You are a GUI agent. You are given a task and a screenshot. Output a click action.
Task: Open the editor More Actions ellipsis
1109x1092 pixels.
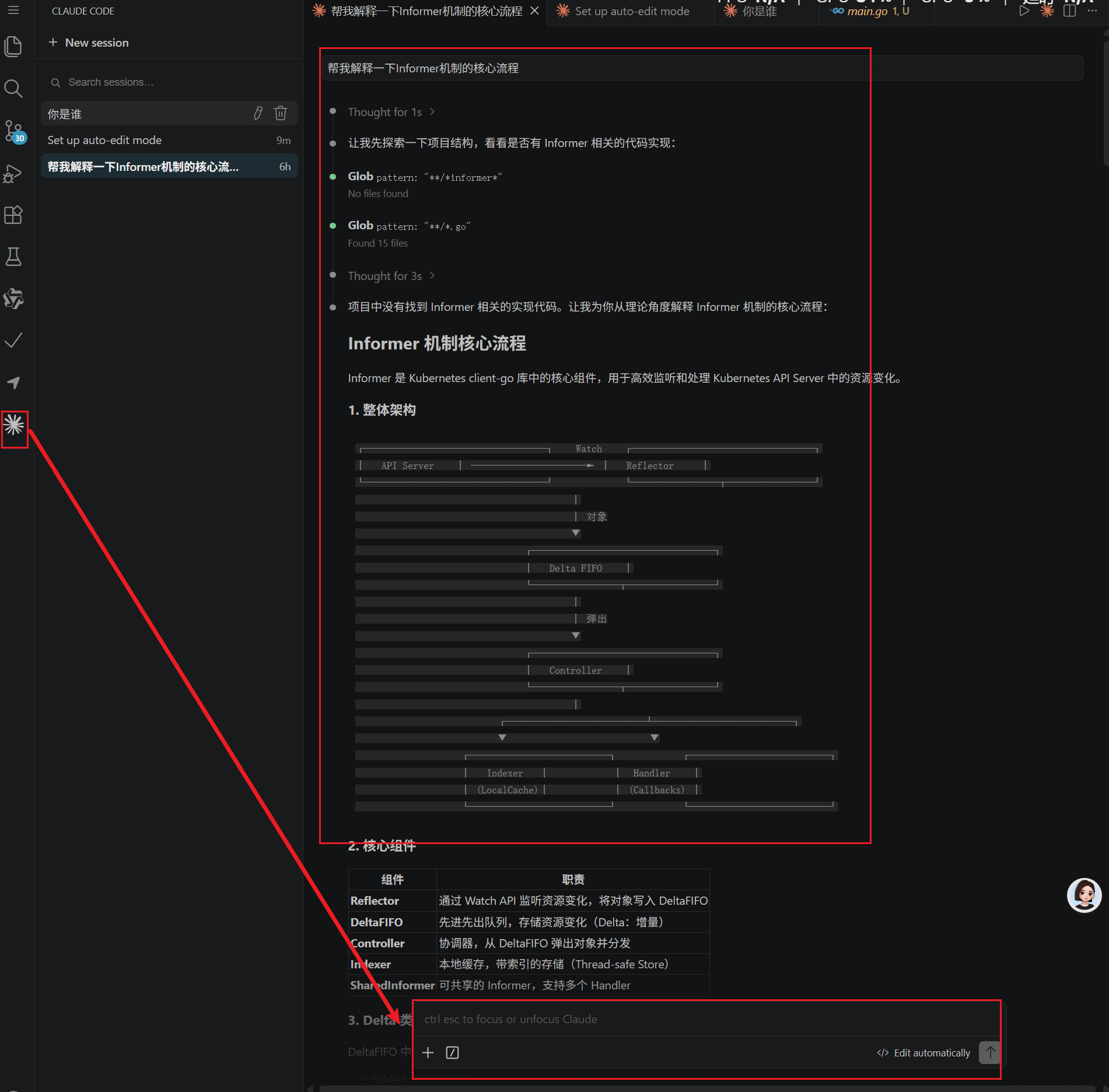pyautogui.click(x=1093, y=11)
